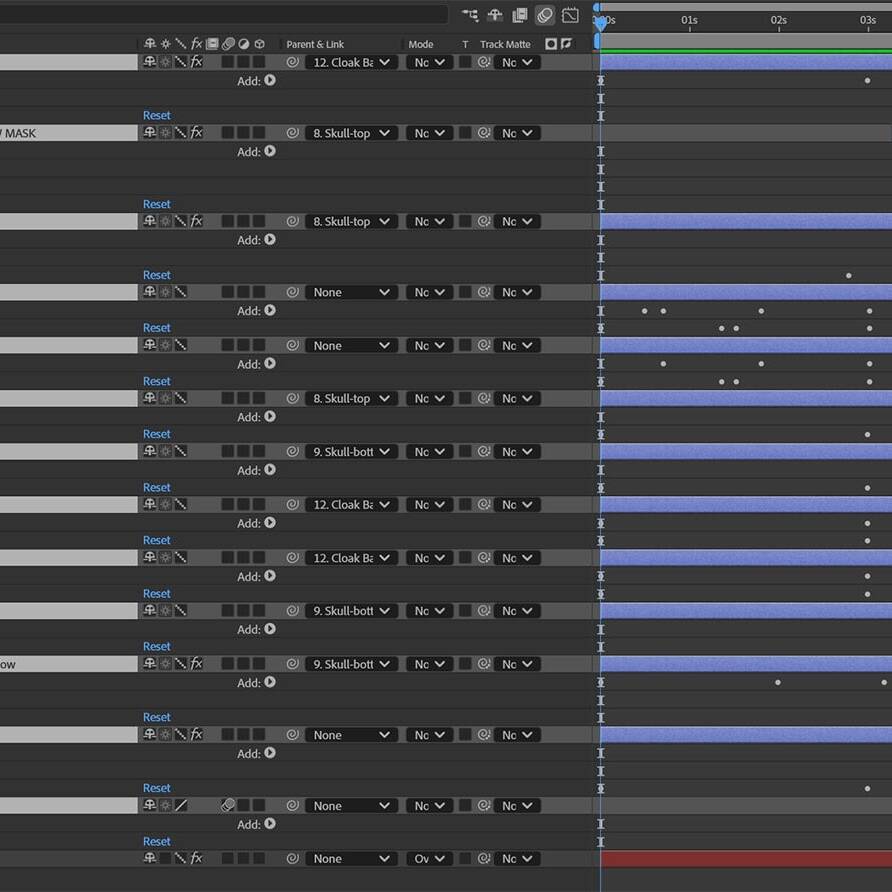Click the 'Parent & Link' column header
The image size is (892, 892).
coord(315,44)
